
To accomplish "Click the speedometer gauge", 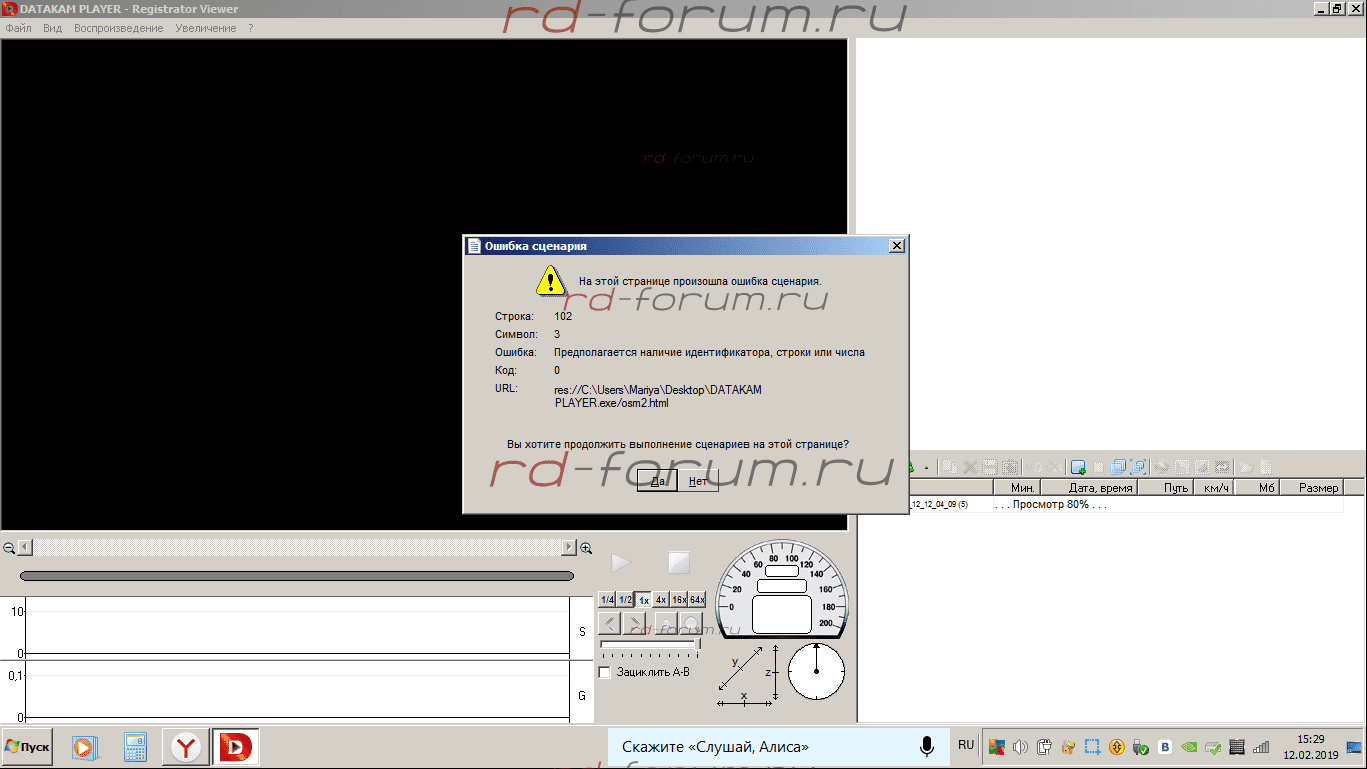I will click(x=782, y=590).
